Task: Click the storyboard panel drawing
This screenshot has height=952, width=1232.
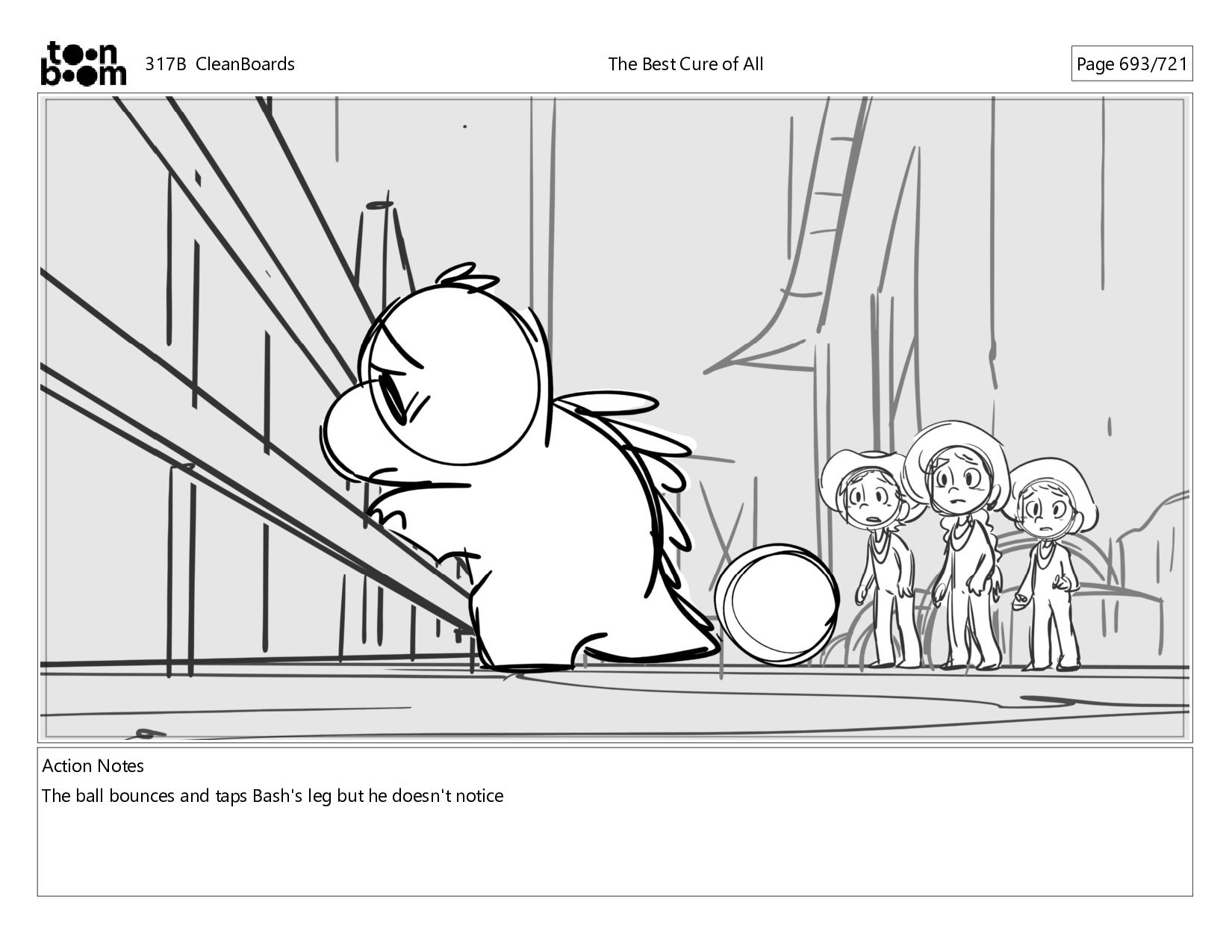Action: pyautogui.click(x=615, y=417)
